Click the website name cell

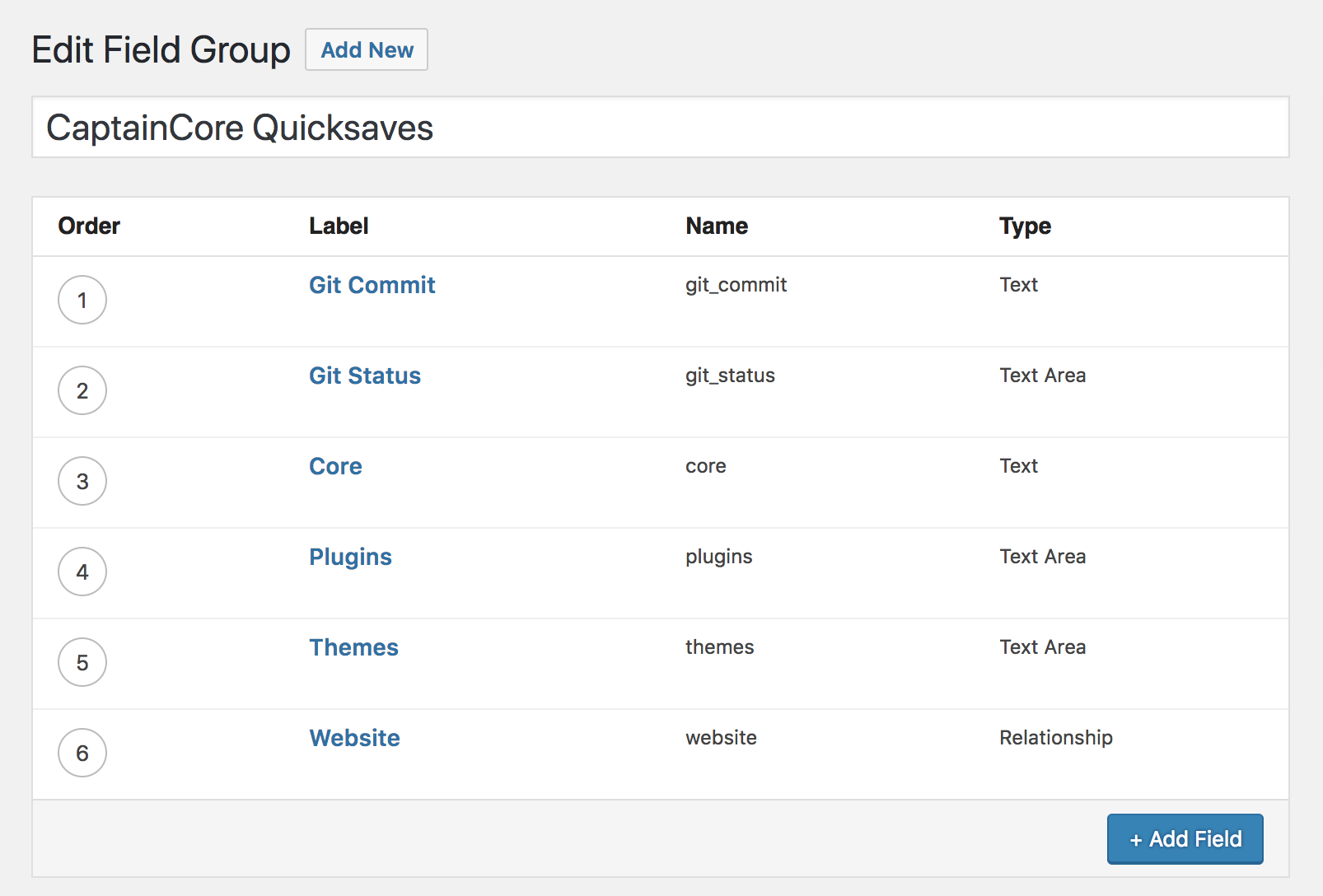point(722,738)
